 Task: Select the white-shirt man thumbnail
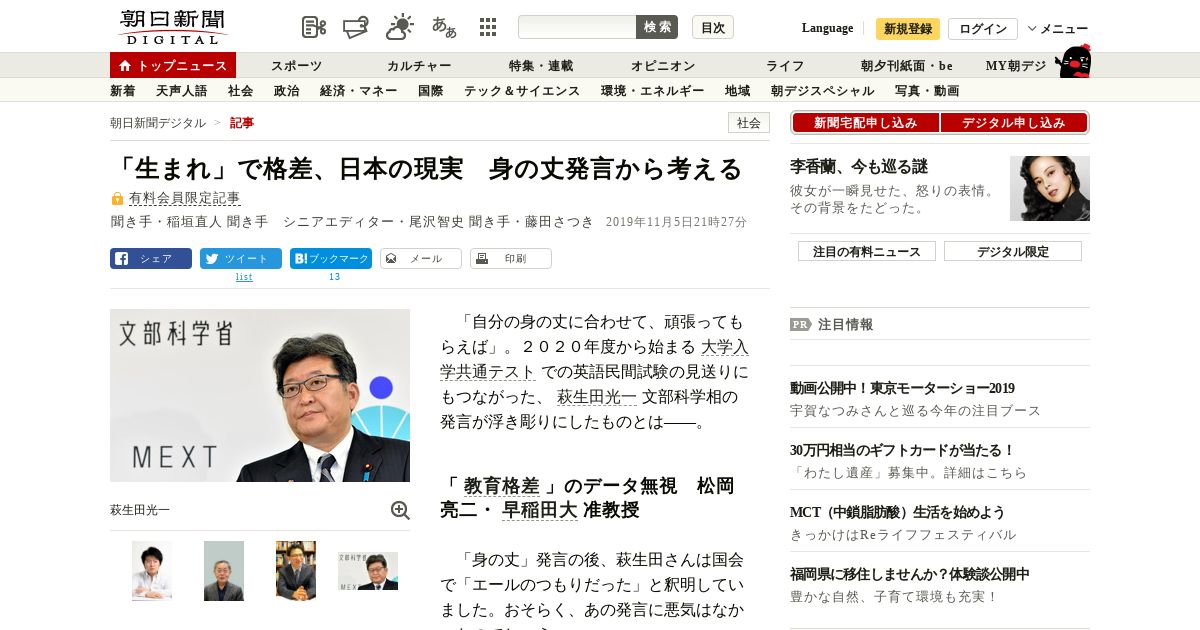[x=152, y=571]
